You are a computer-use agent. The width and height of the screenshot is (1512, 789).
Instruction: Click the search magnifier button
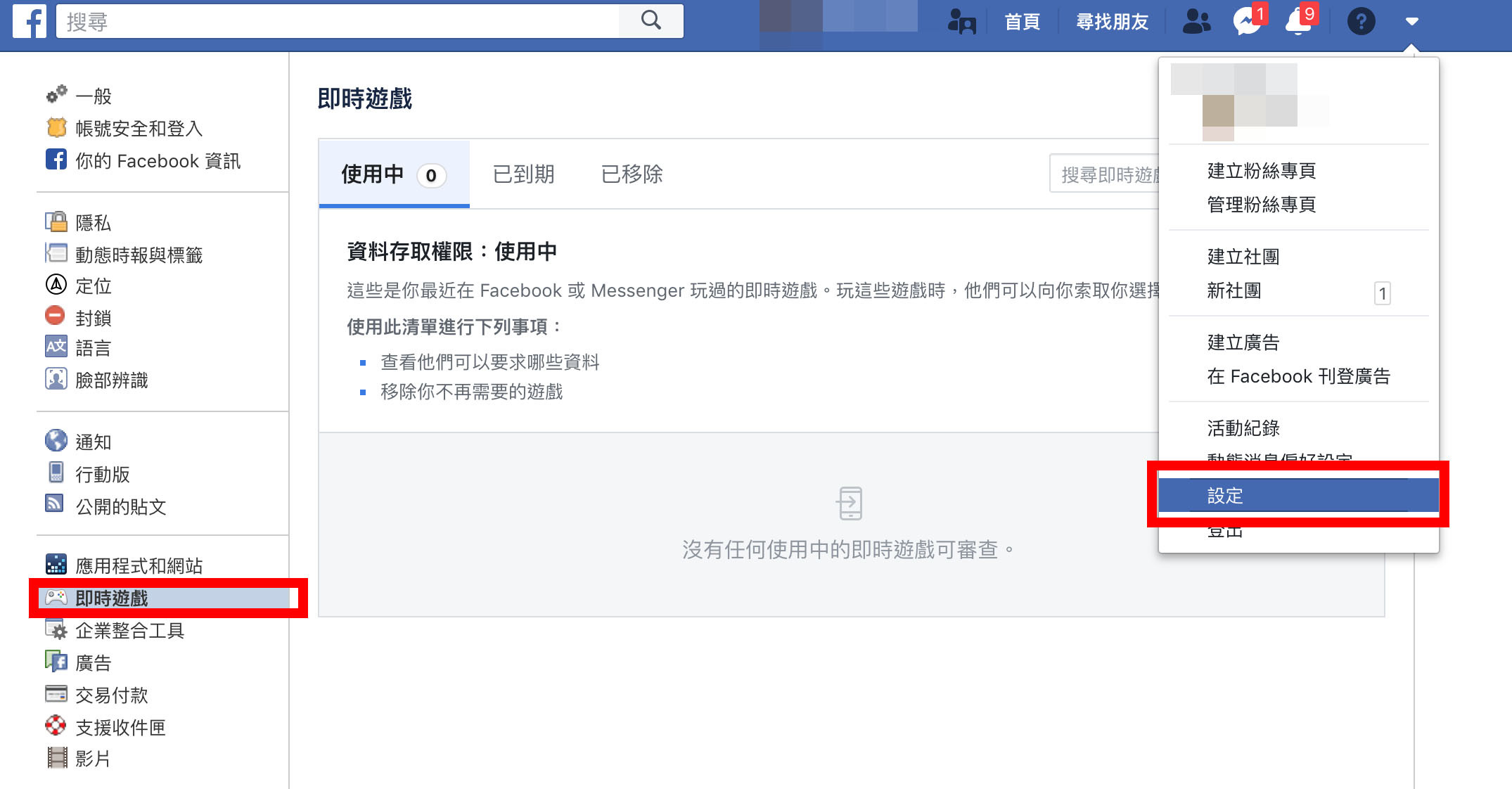coord(651,21)
